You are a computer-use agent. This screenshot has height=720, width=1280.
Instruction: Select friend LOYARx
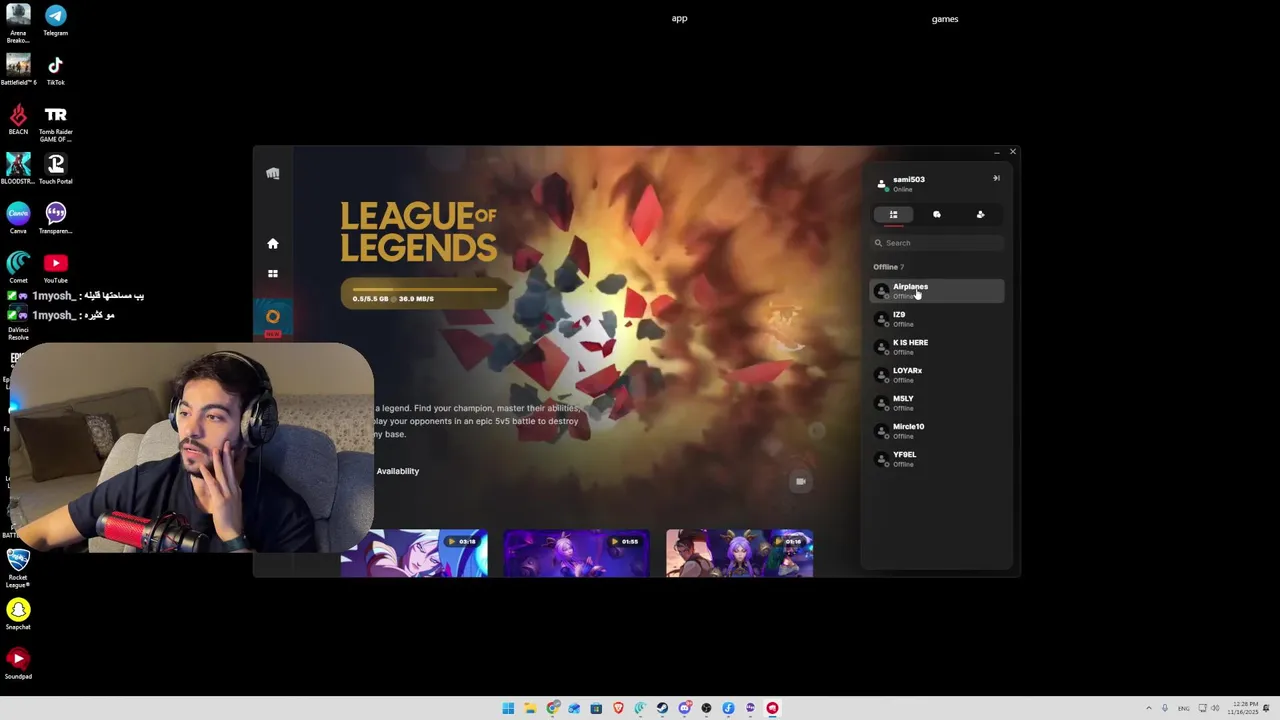click(937, 375)
